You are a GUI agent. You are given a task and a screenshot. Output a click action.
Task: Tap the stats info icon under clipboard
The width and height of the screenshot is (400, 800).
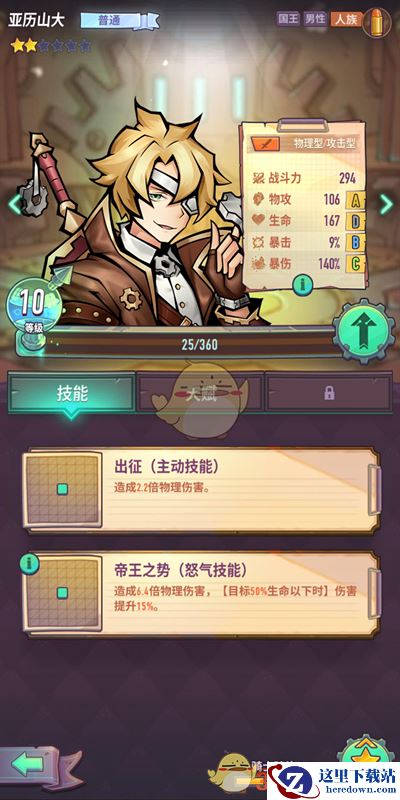pos(302,284)
